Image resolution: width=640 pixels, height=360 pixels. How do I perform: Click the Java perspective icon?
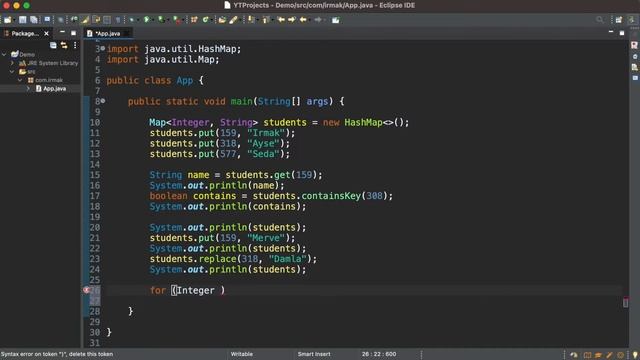tap(632, 20)
